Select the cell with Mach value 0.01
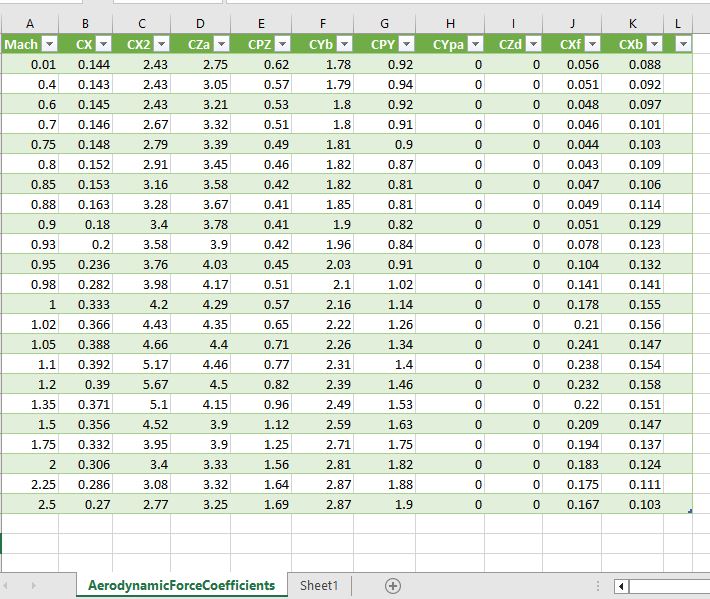710x599 pixels. pos(29,64)
